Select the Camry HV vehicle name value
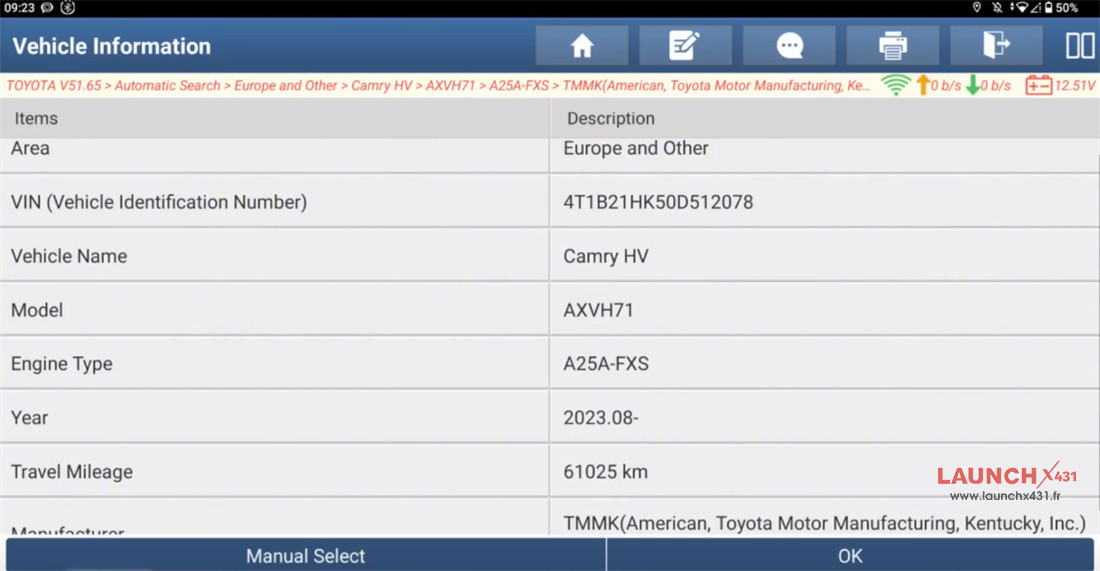The width and height of the screenshot is (1100, 571). click(606, 256)
